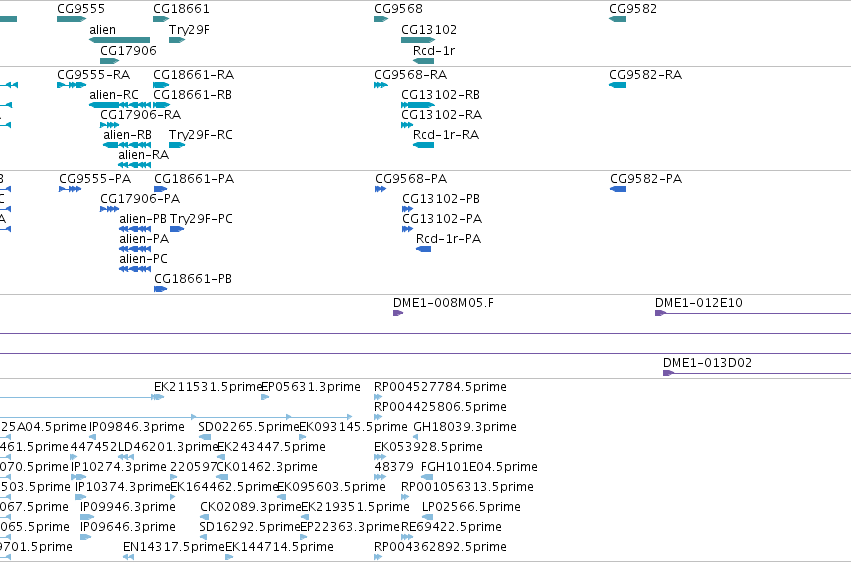Screen dimensions: 851x562
Task: Select transcript Rcd-1r-RA
Action: tap(423, 145)
